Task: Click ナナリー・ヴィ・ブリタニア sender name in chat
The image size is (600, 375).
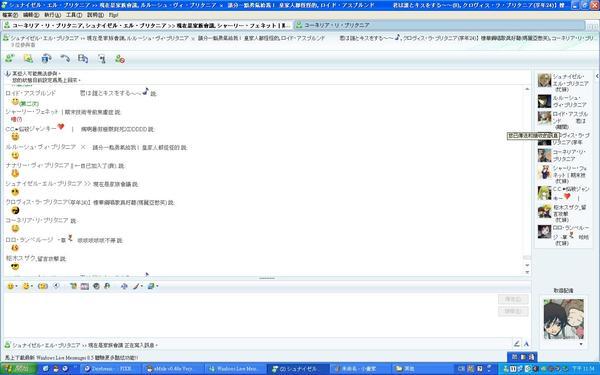Action: [x=38, y=165]
